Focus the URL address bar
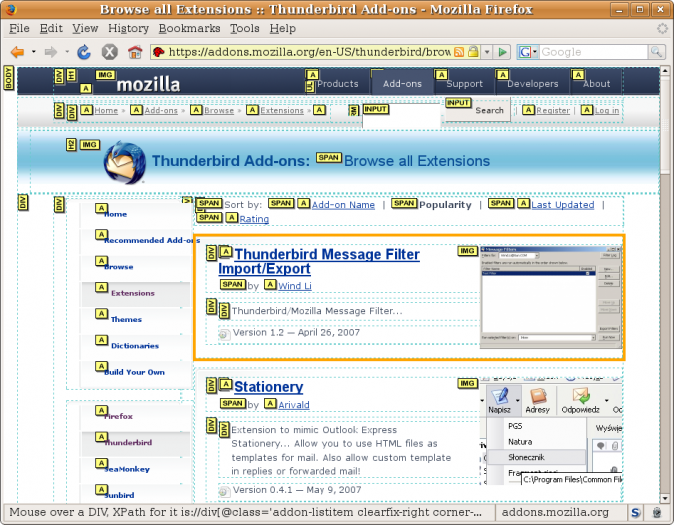Image resolution: width=674 pixels, height=525 pixels. click(x=309, y=52)
